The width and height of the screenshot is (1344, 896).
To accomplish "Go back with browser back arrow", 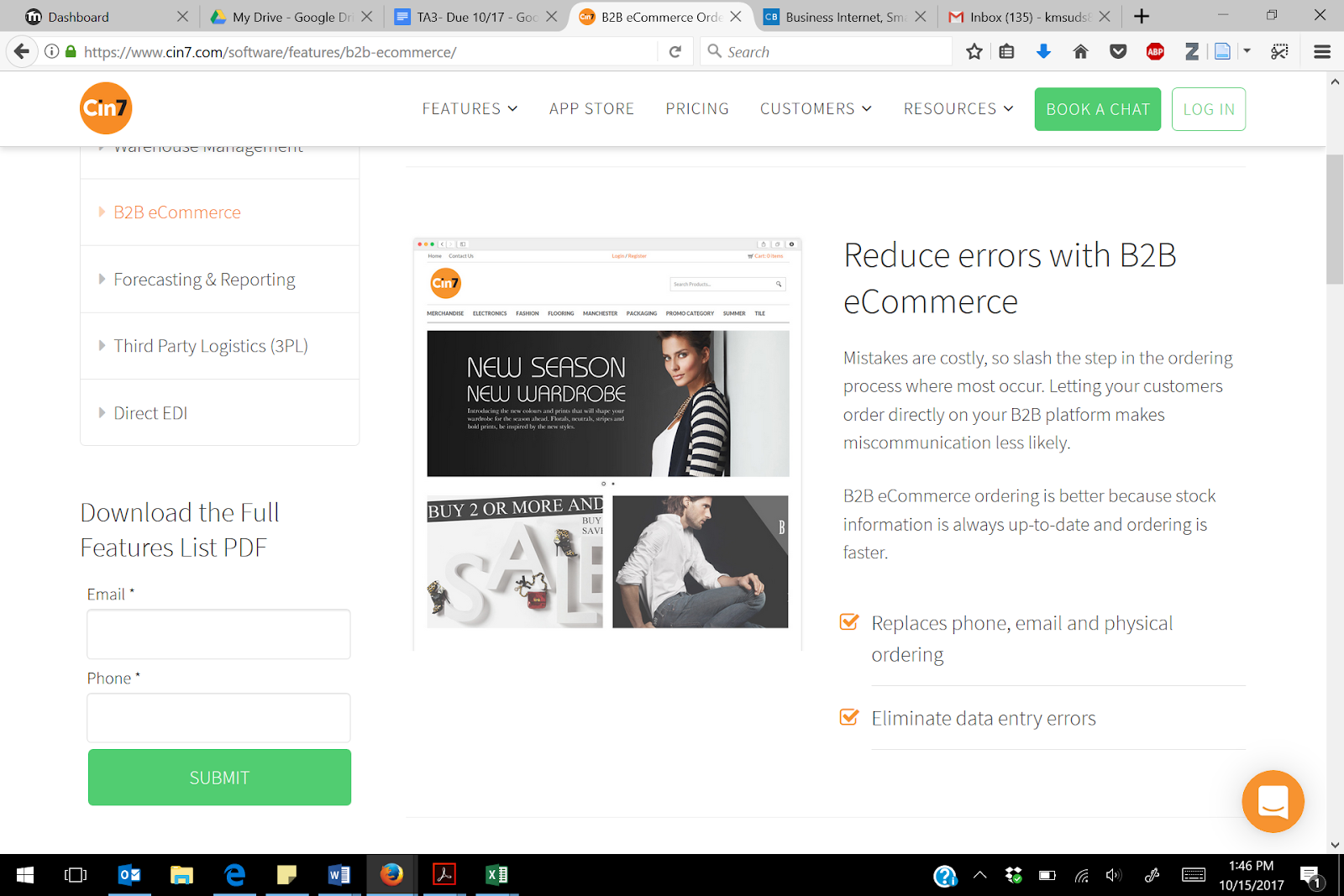I will tap(22, 51).
